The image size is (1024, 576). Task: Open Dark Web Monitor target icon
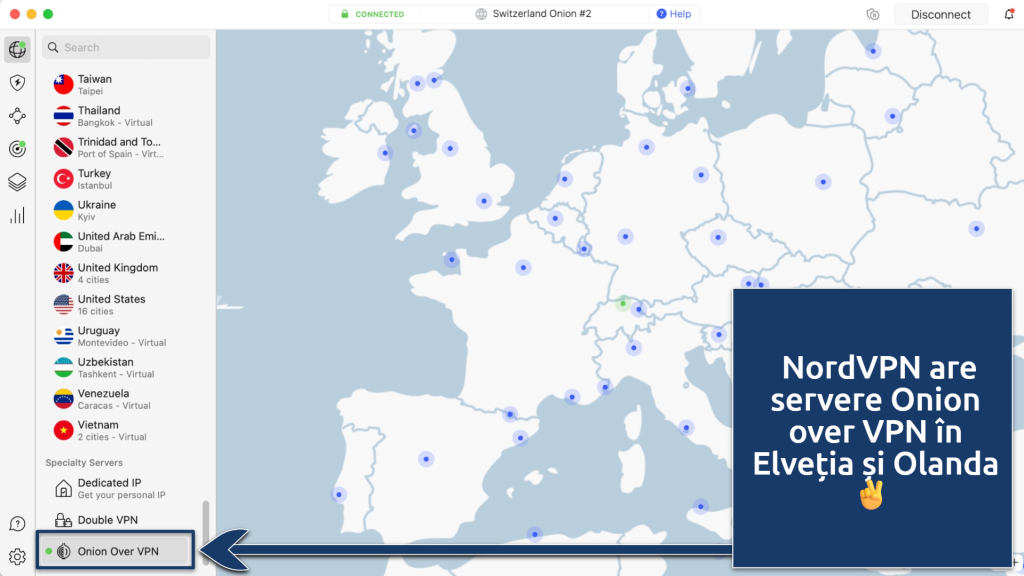coord(17,149)
